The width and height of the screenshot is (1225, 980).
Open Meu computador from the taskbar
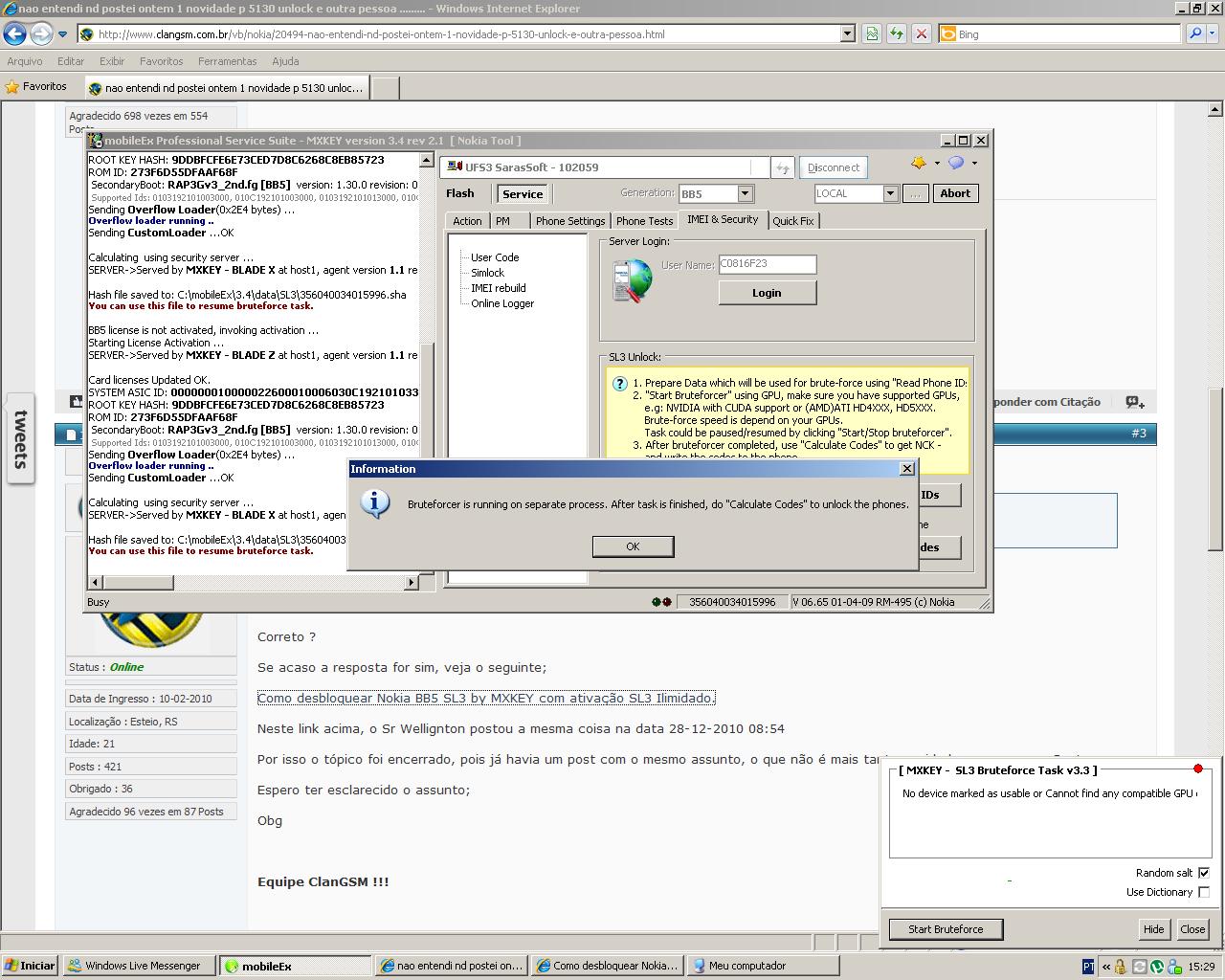(x=764, y=966)
